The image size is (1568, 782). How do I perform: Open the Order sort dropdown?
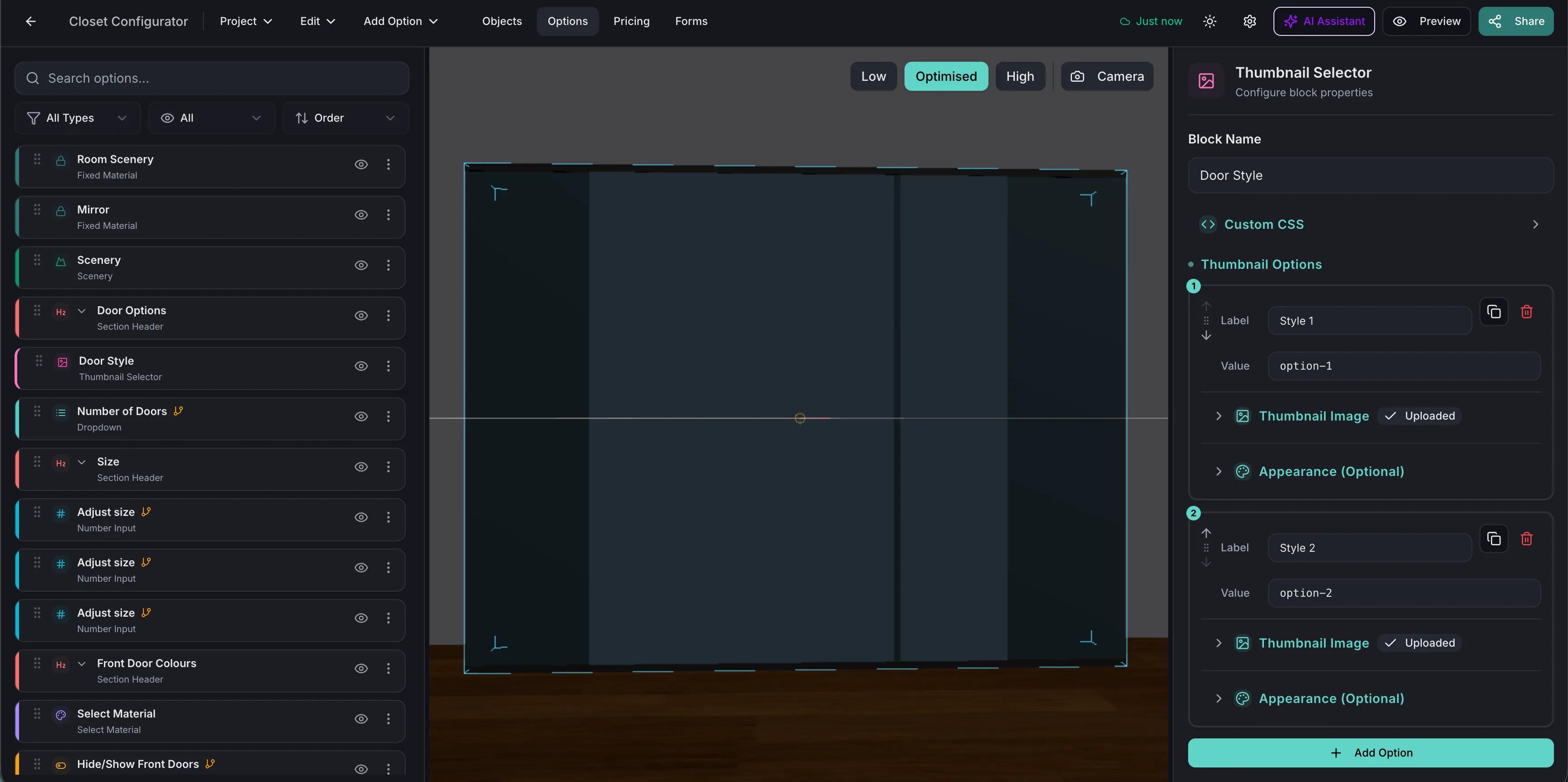pyautogui.click(x=345, y=118)
